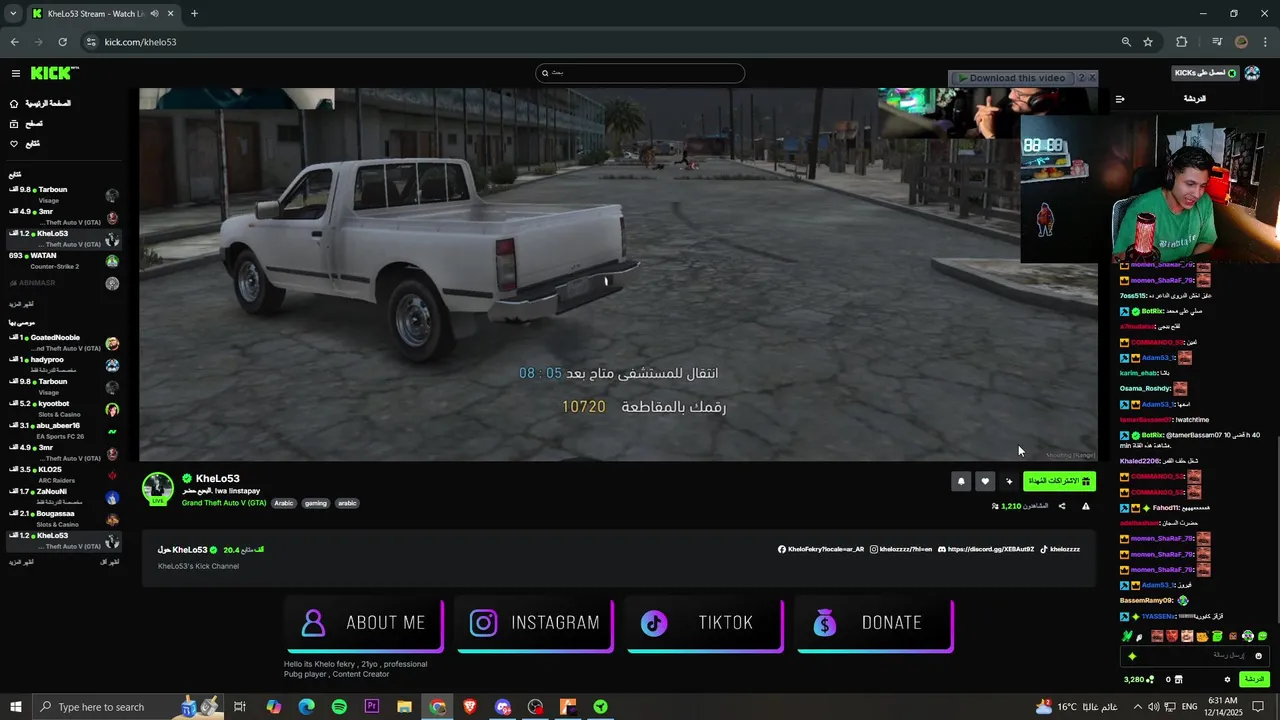Open kyootbot Slots & Casino channel
Viewport: 1280px width, 720px height.
tap(62, 409)
